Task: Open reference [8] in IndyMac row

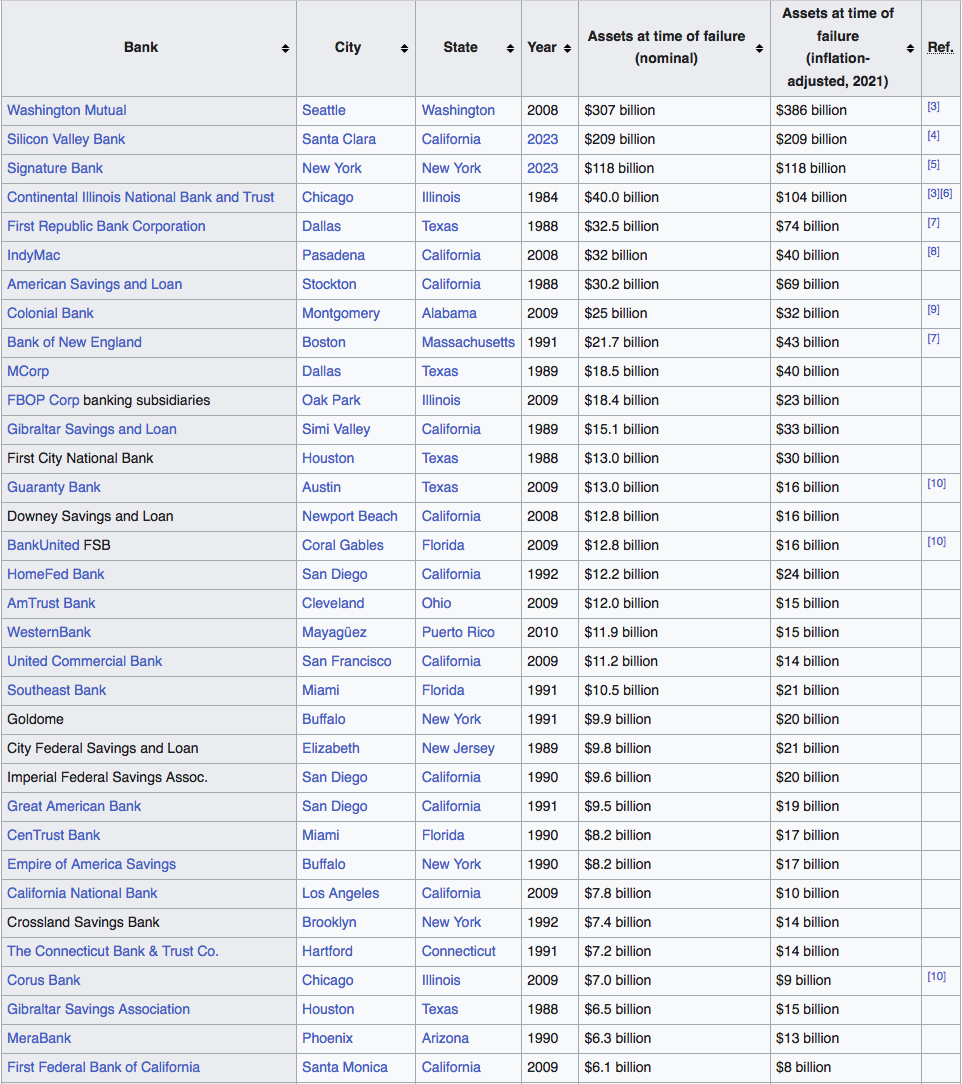Action: [x=933, y=251]
